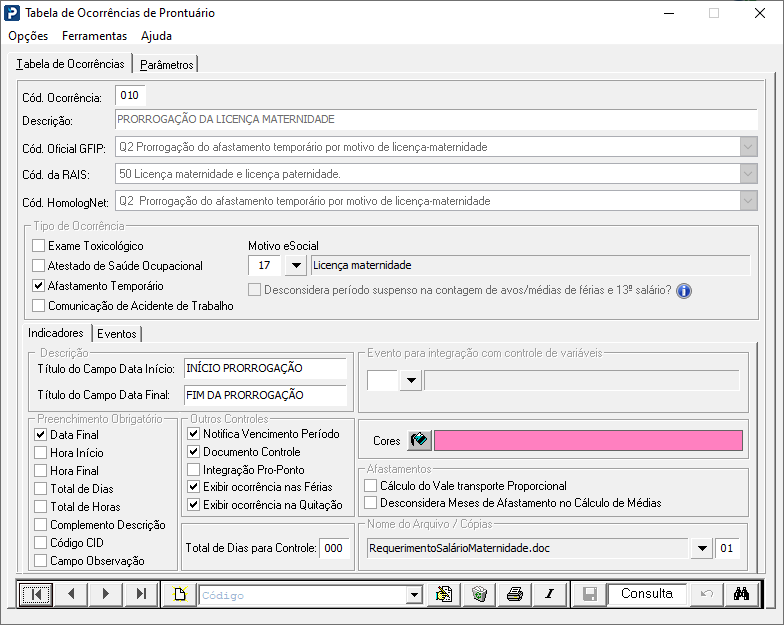Click the info icon beside suspenso option

pos(684,290)
